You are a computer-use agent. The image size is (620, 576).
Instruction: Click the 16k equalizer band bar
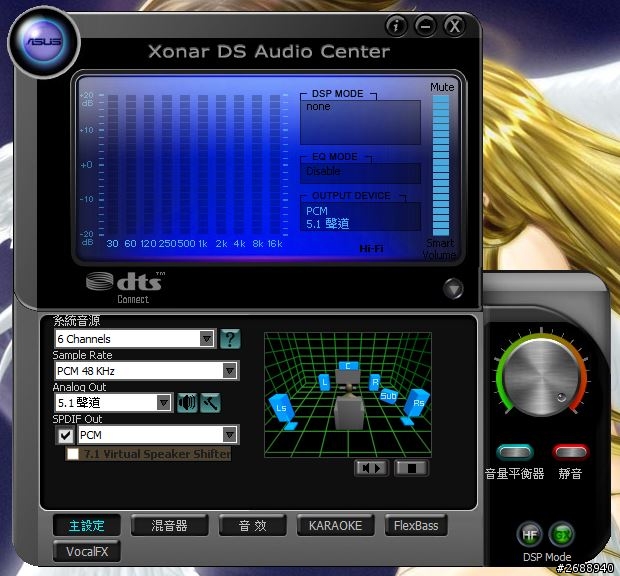(275, 164)
